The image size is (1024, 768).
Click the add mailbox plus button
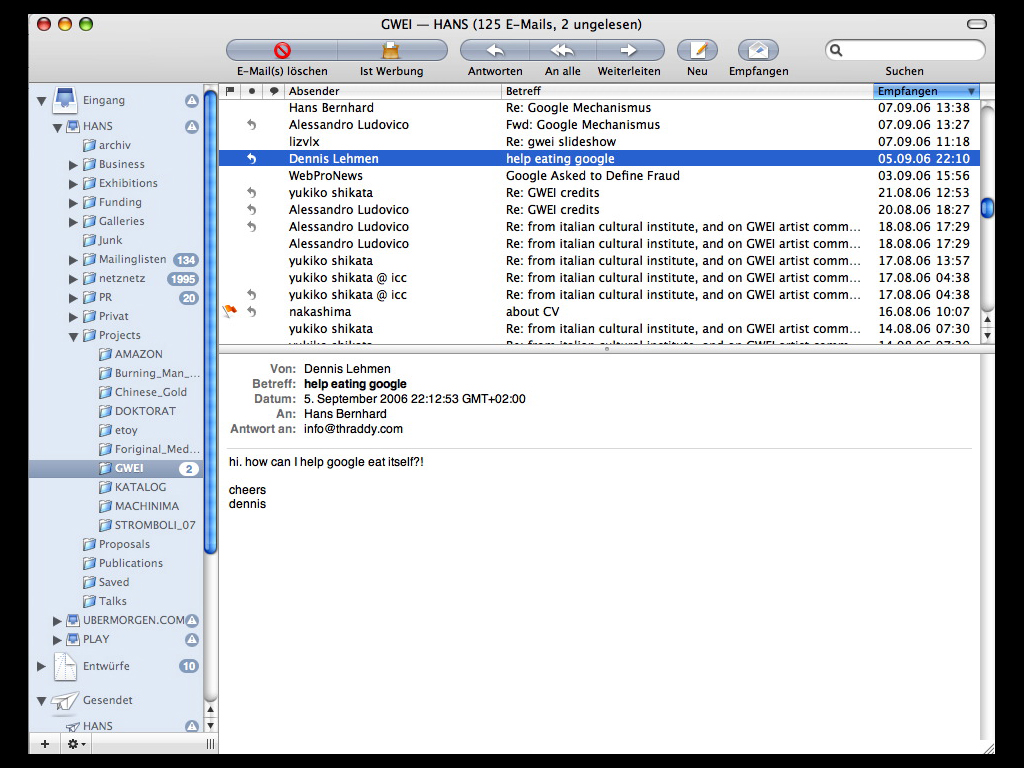44,744
